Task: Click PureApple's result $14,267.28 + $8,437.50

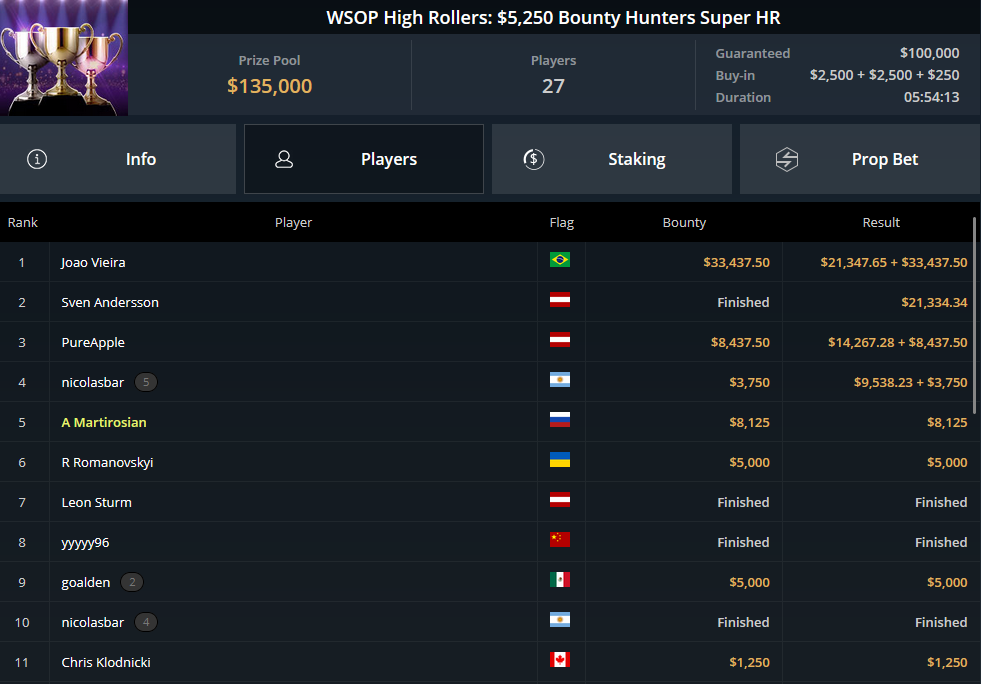Action: pyautogui.click(x=898, y=342)
